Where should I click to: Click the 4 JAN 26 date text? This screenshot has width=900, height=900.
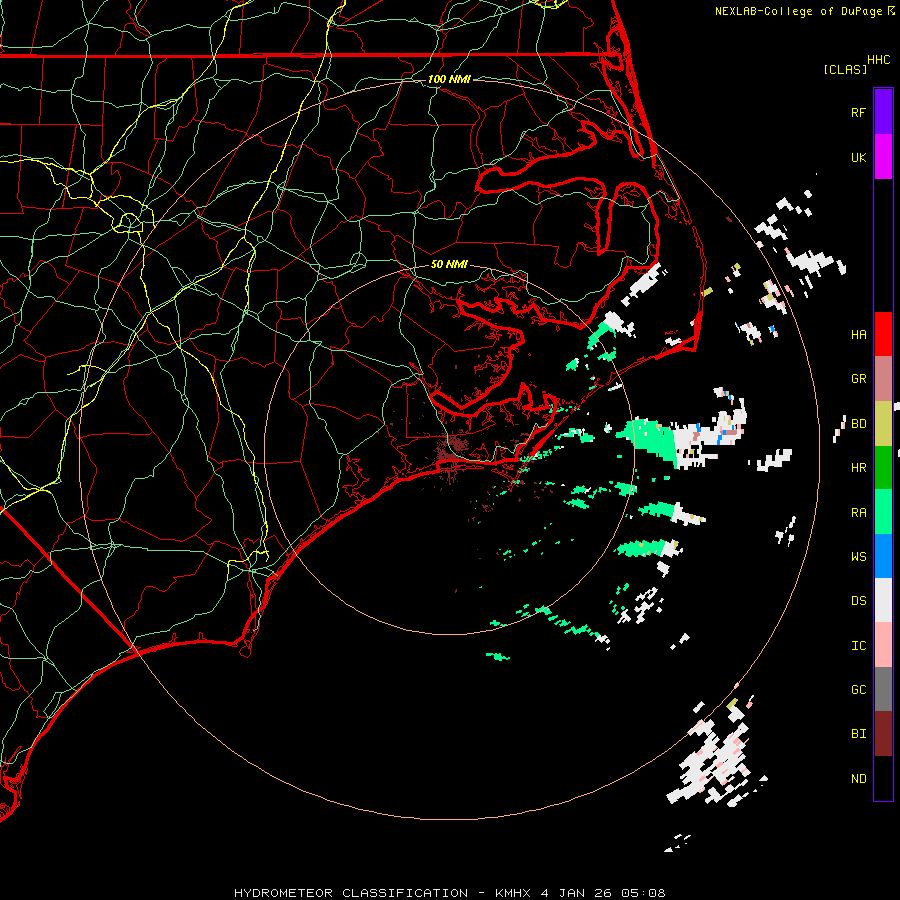pos(576,893)
